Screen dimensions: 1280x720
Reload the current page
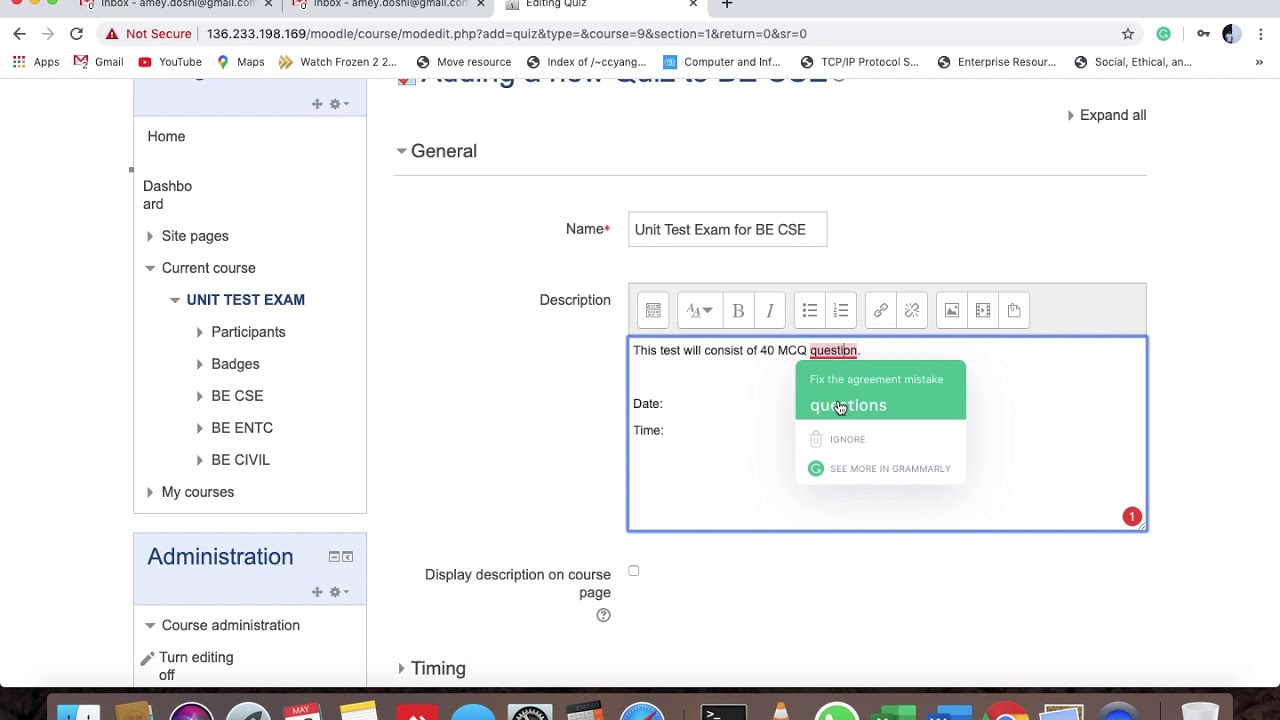pos(76,34)
